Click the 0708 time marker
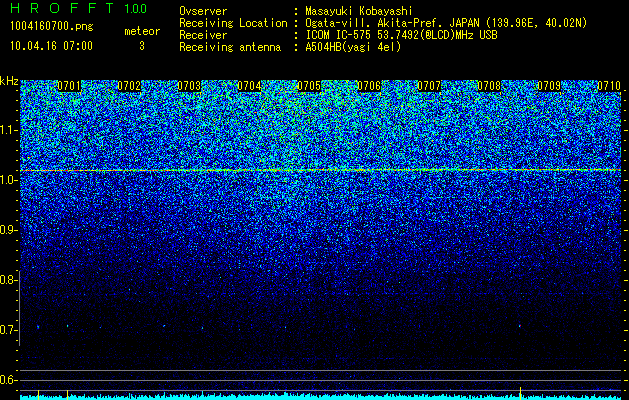This screenshot has height=400, width=629. [x=489, y=86]
